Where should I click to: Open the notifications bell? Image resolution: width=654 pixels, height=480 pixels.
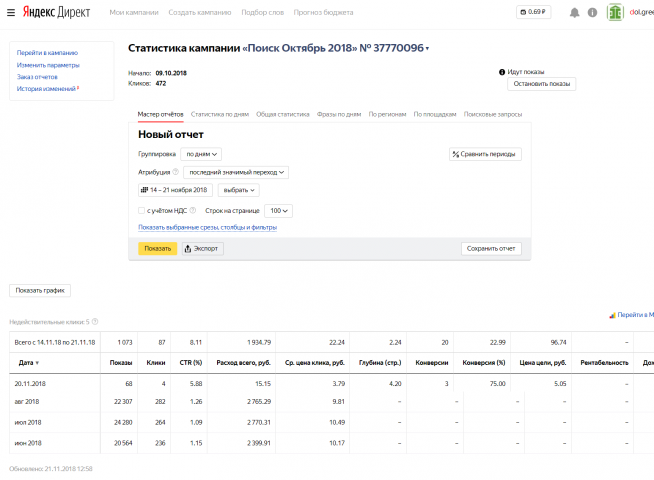(574, 12)
